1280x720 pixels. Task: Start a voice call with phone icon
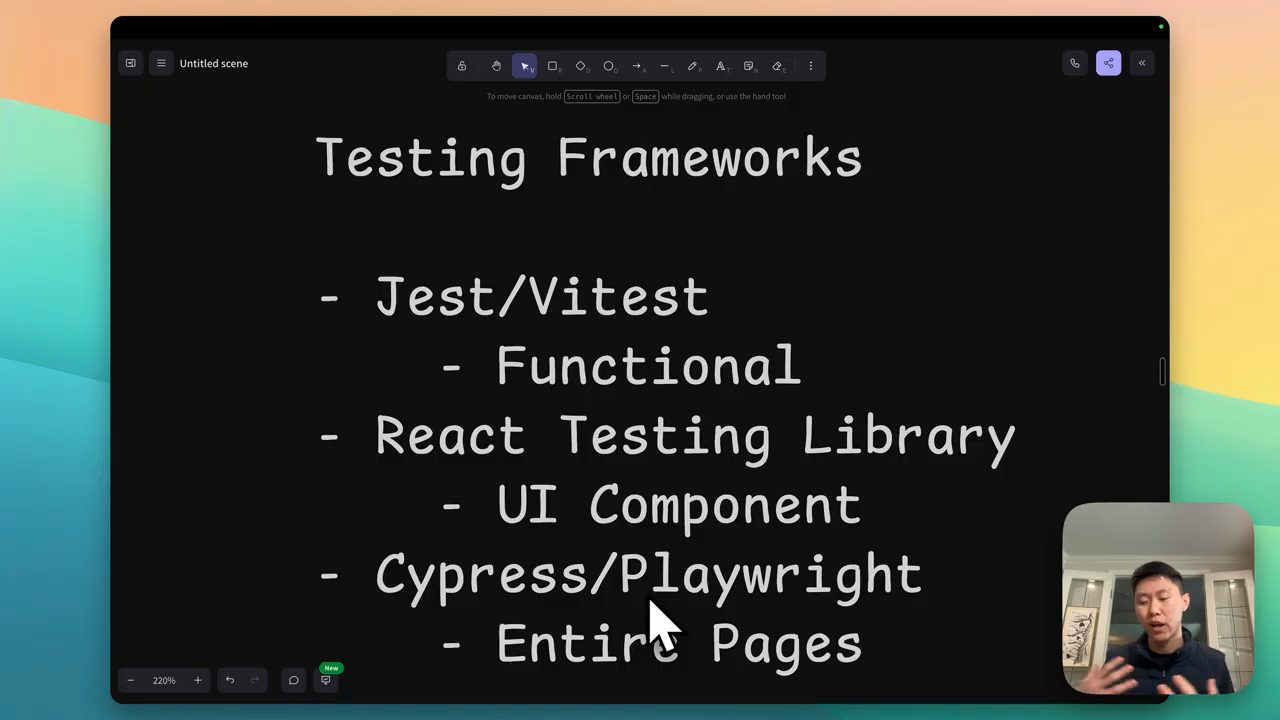click(1075, 63)
